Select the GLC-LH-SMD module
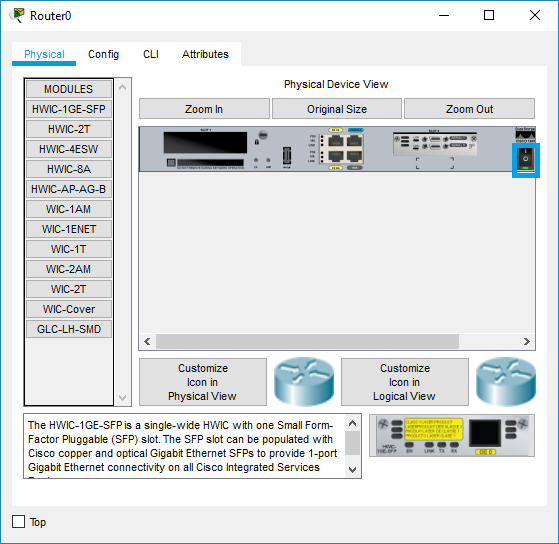Screen dimensions: 559x544 point(68,329)
